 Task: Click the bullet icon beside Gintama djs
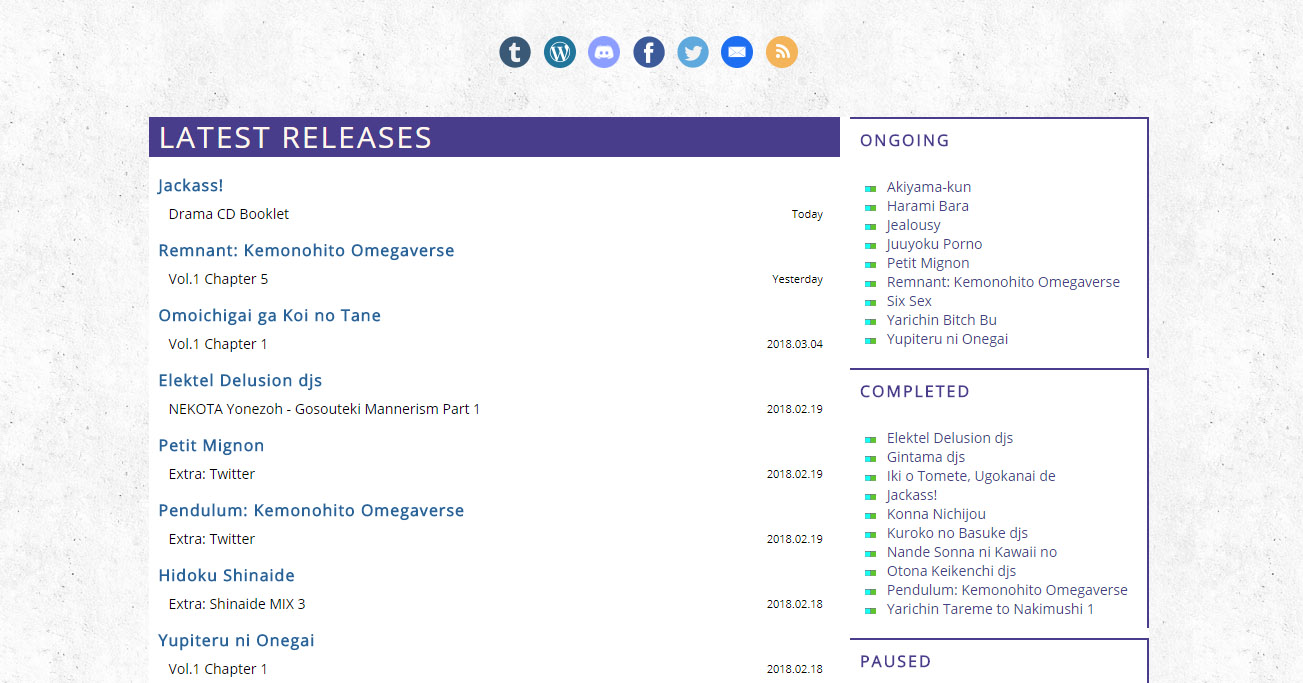click(x=870, y=458)
